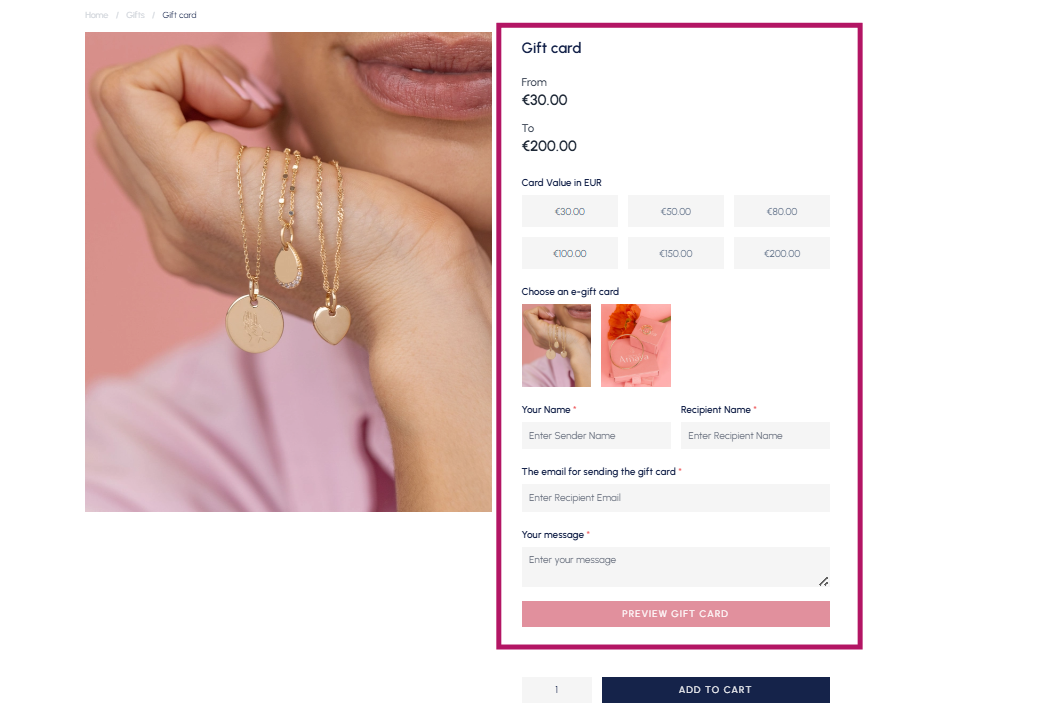Screen dimensions: 1047x725
Task: Pick the €200.00 card value option
Action: (x=782, y=253)
